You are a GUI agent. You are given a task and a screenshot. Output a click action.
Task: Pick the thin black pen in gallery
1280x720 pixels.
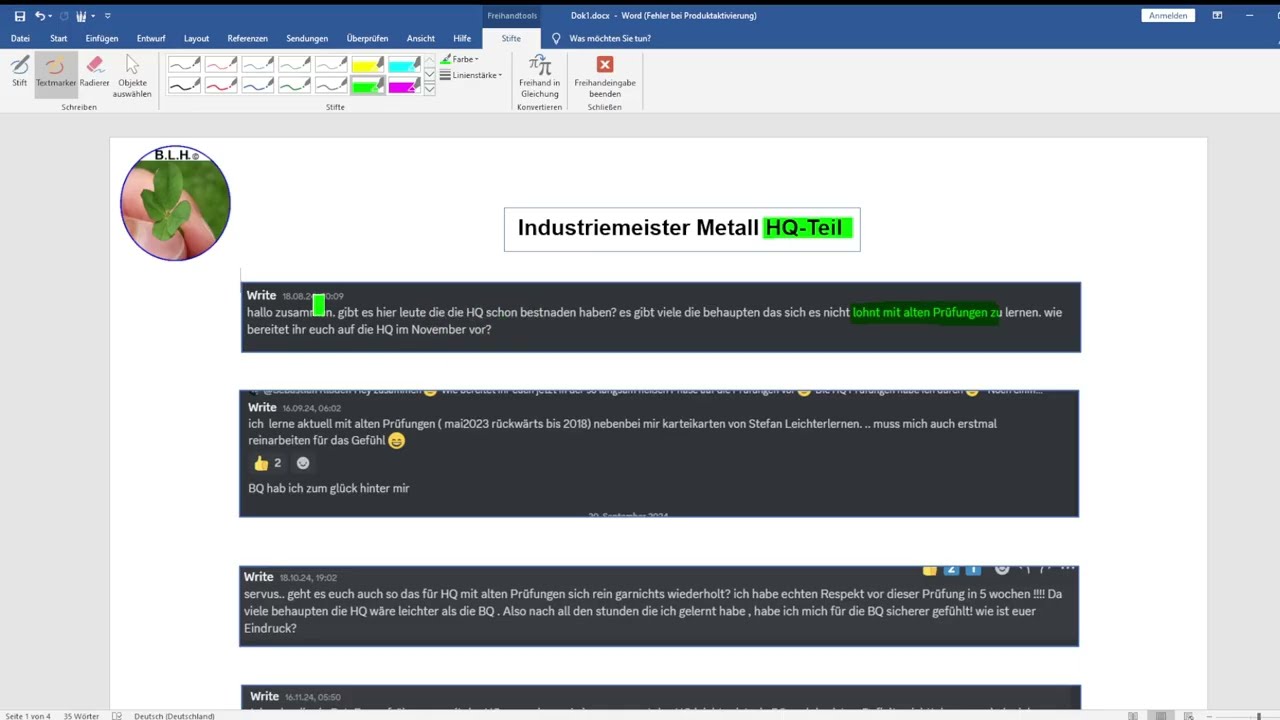[x=184, y=64]
